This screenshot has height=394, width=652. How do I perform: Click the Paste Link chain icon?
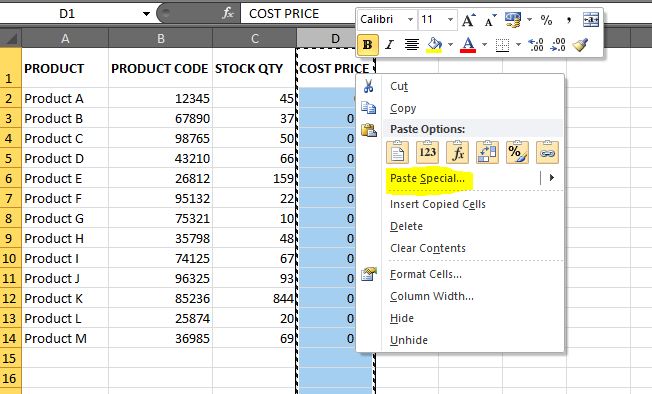coord(547,152)
